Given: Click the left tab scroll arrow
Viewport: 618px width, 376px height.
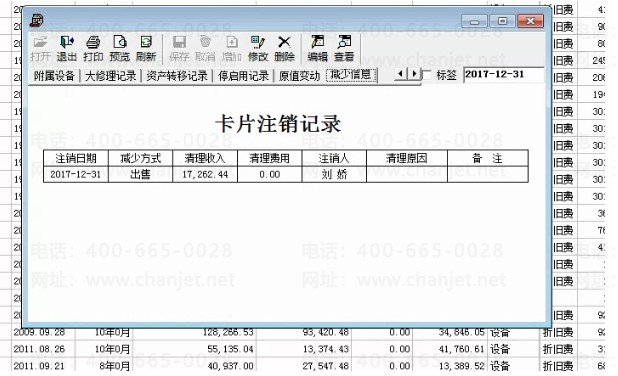Looking at the screenshot, I should [x=400, y=74].
